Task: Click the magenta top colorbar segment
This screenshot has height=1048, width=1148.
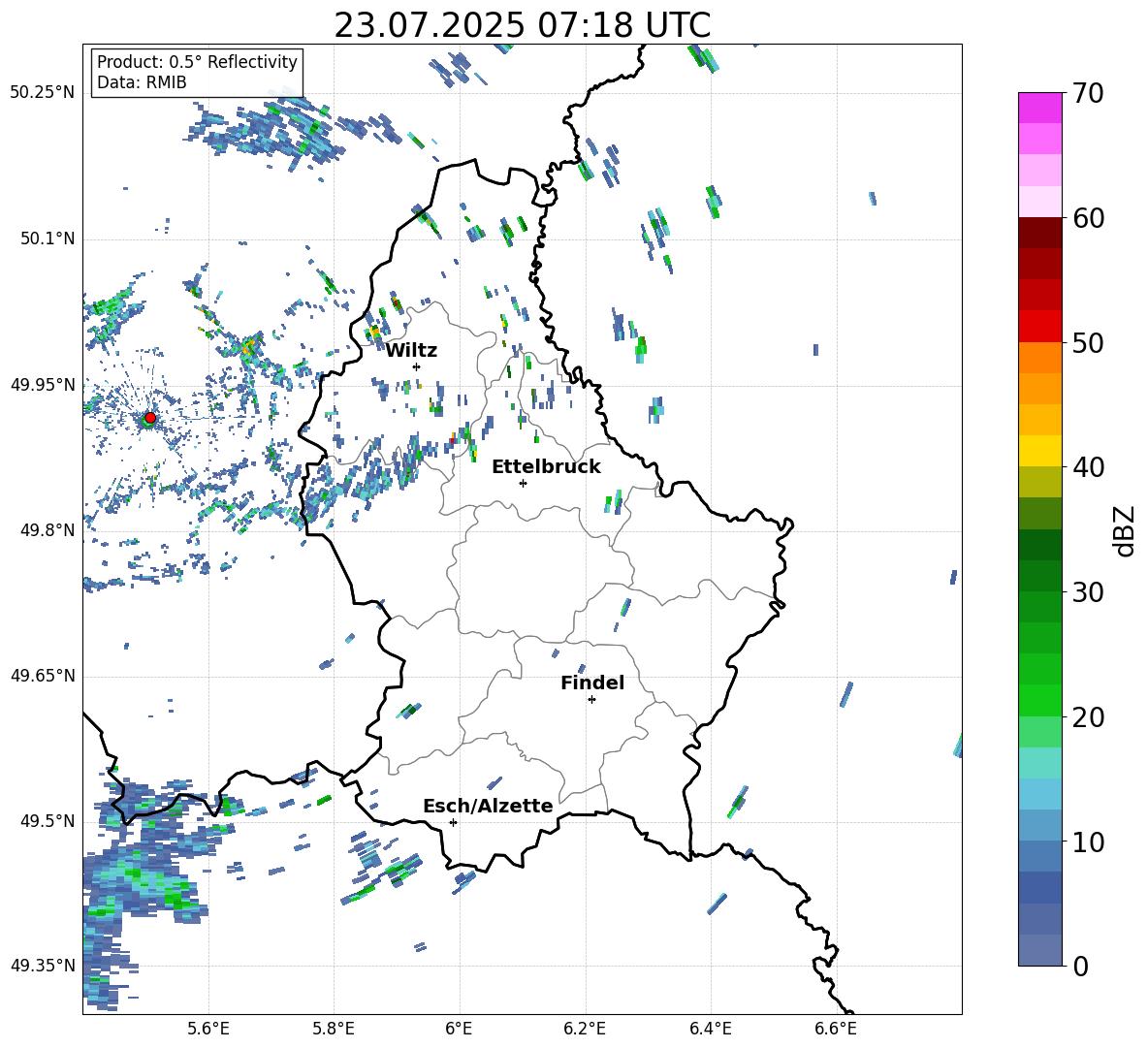Action: pyautogui.click(x=1039, y=108)
